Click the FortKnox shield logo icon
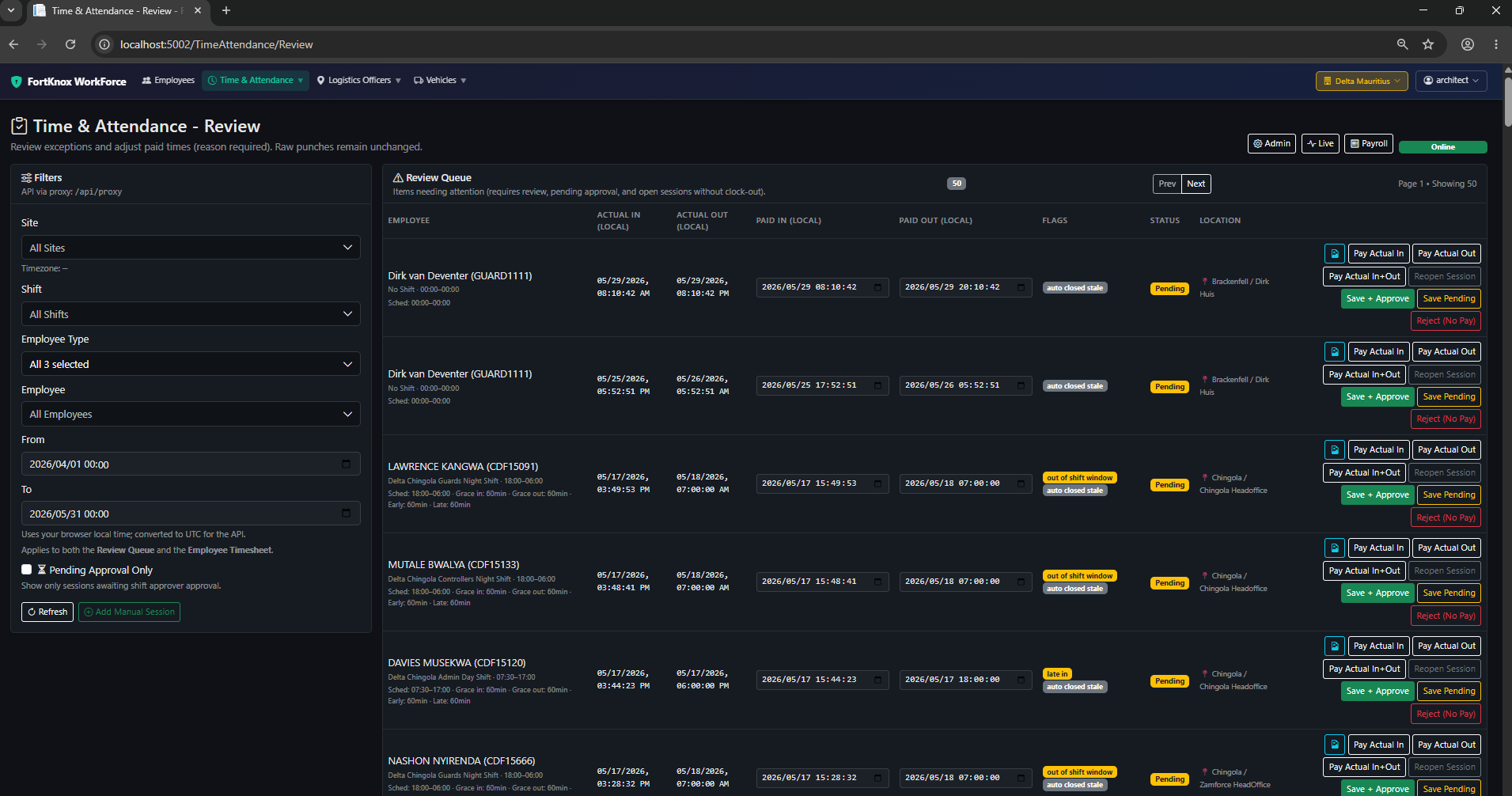Image resolution: width=1512 pixels, height=796 pixels. tap(16, 81)
